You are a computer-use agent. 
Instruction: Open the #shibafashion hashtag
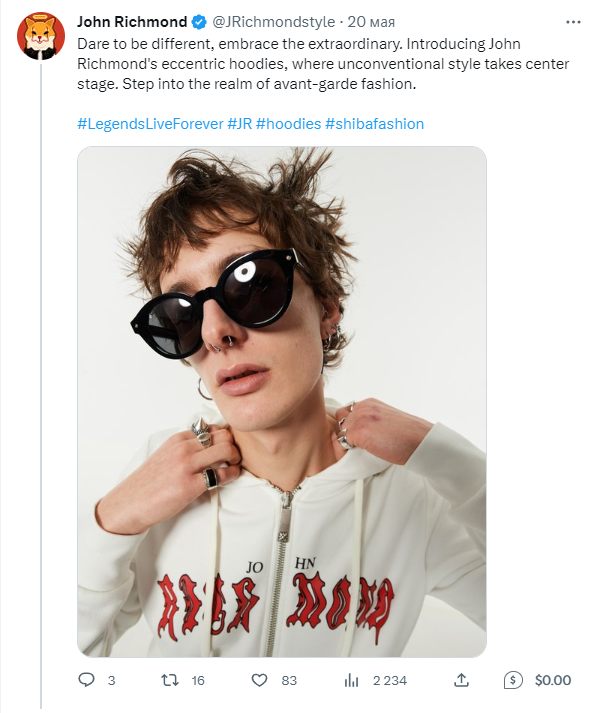click(374, 124)
